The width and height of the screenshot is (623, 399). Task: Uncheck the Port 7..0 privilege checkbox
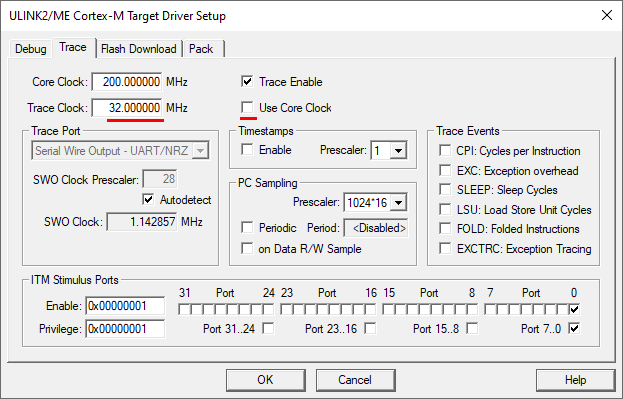click(x=574, y=328)
